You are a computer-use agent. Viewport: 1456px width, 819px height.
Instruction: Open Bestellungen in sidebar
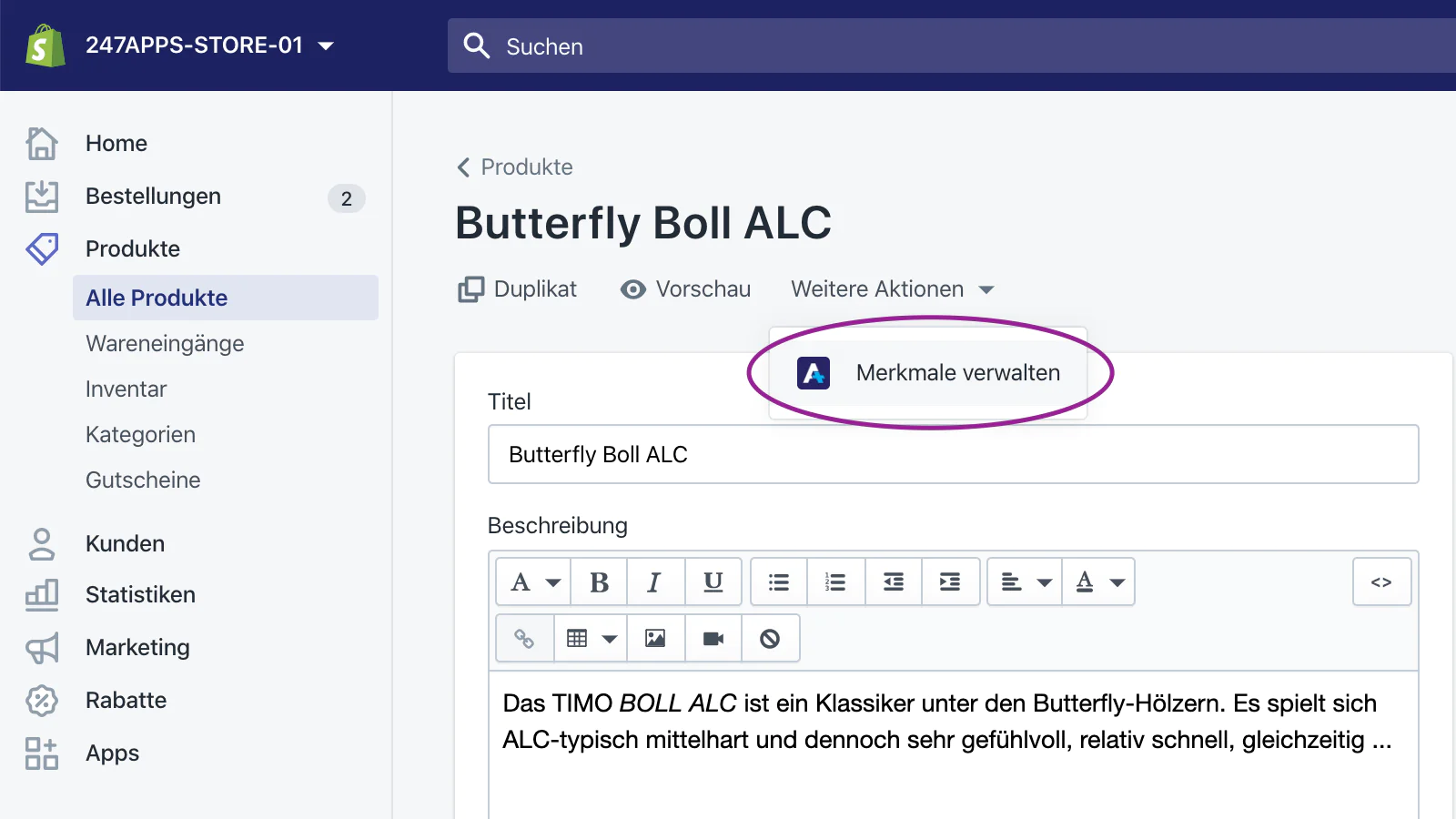pos(153,197)
